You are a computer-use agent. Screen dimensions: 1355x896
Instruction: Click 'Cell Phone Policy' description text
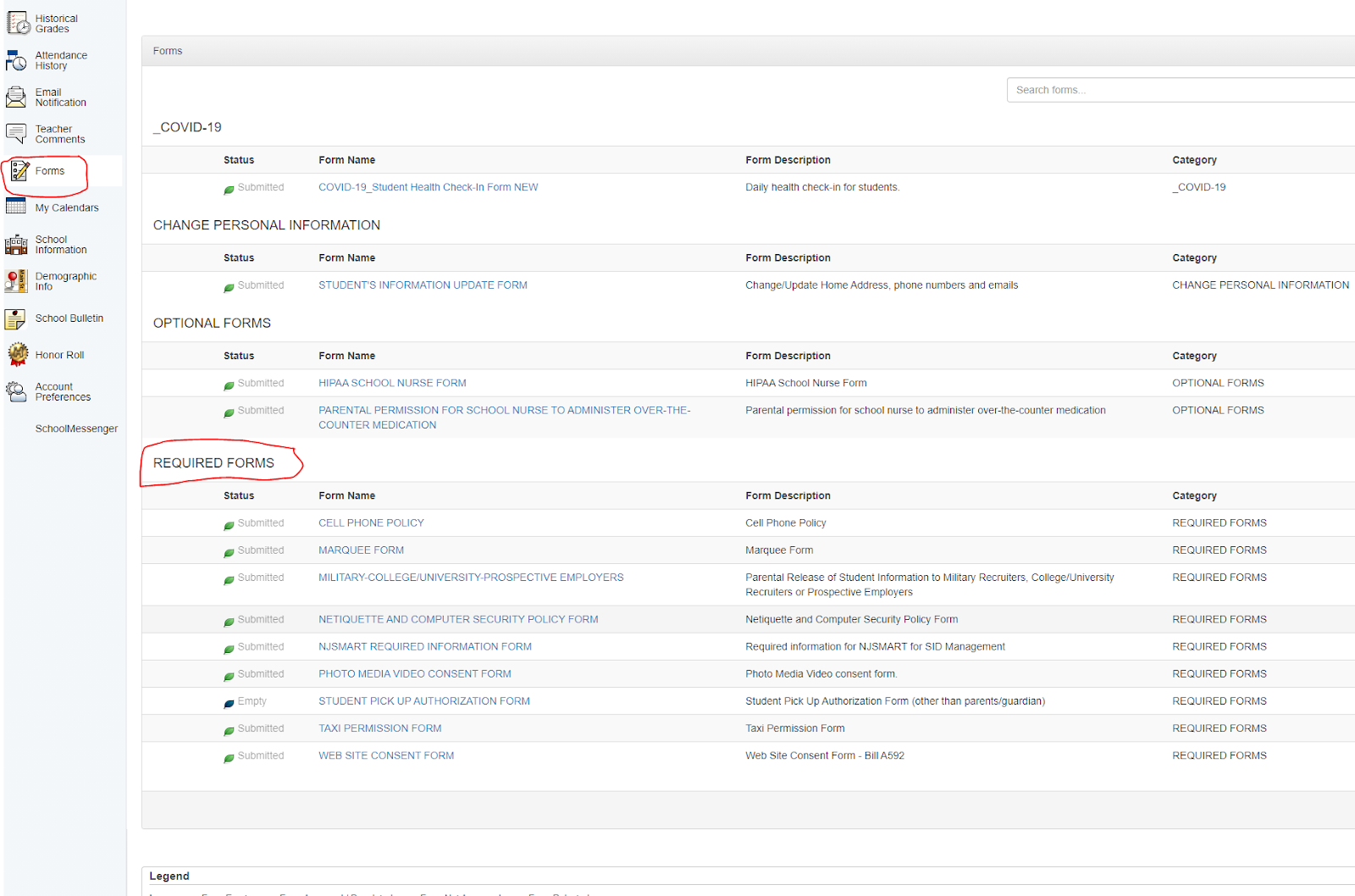click(x=786, y=523)
